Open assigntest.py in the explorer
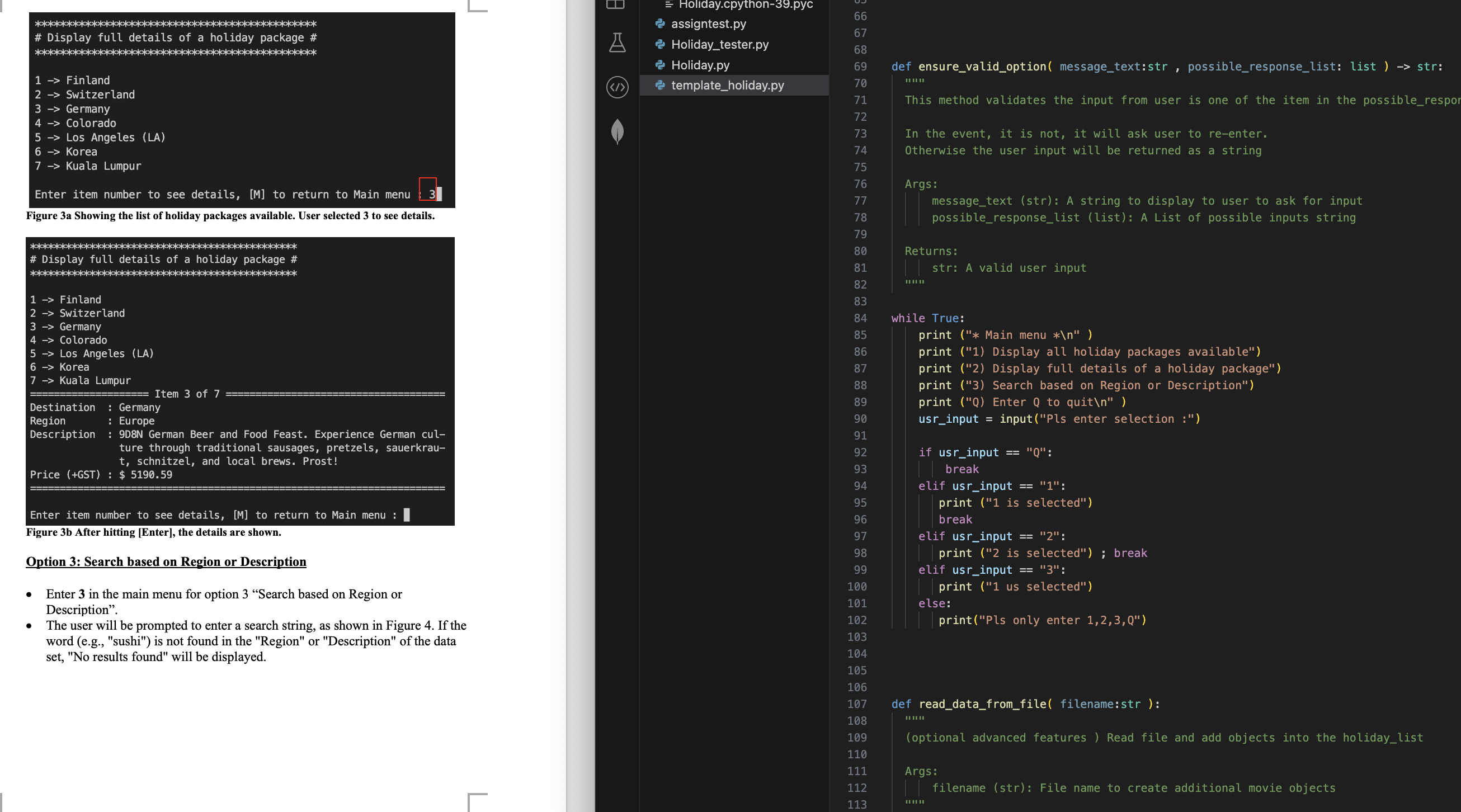The image size is (1461, 812). pyautogui.click(x=708, y=24)
